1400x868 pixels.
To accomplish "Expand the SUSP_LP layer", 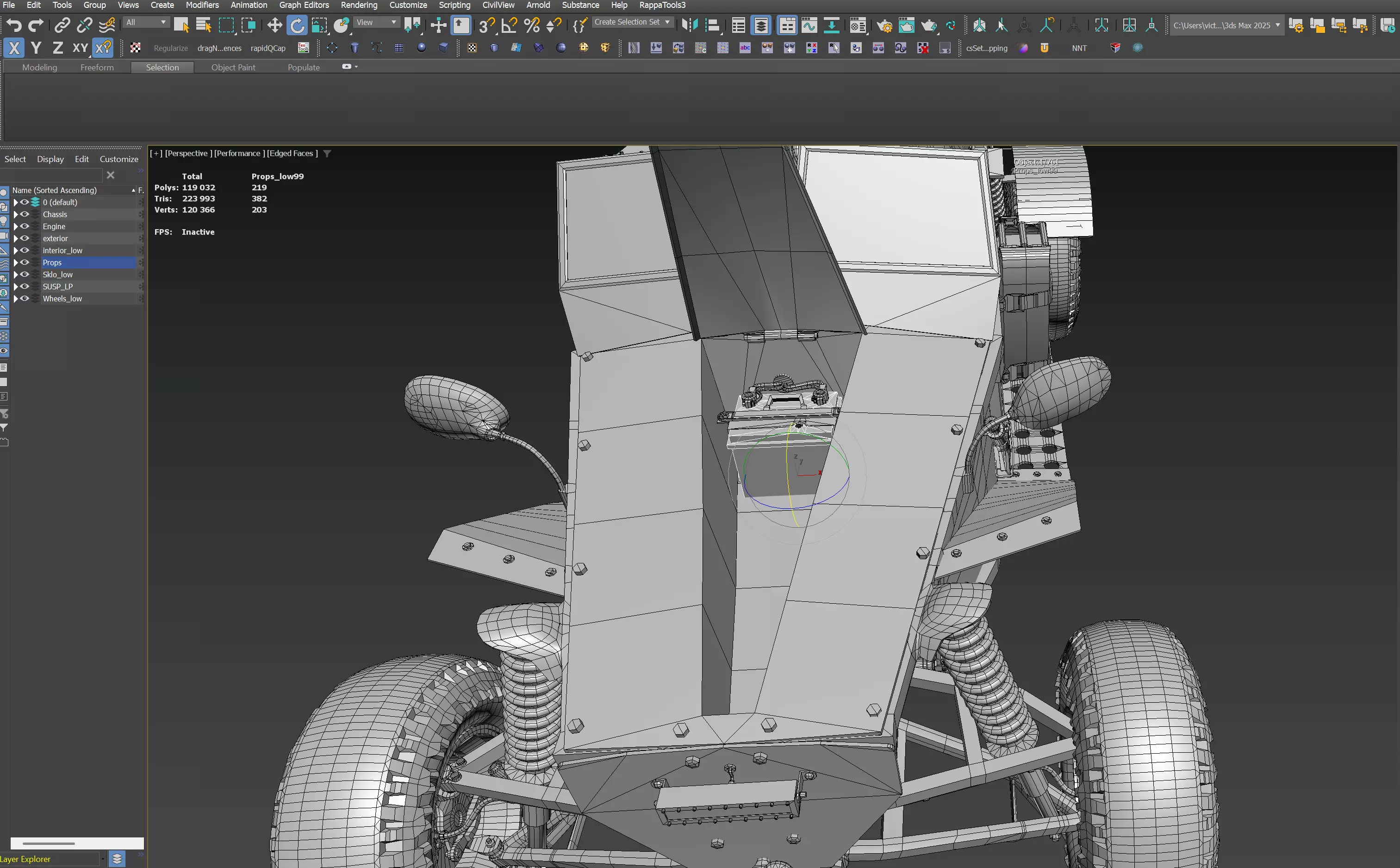I will (15, 287).
